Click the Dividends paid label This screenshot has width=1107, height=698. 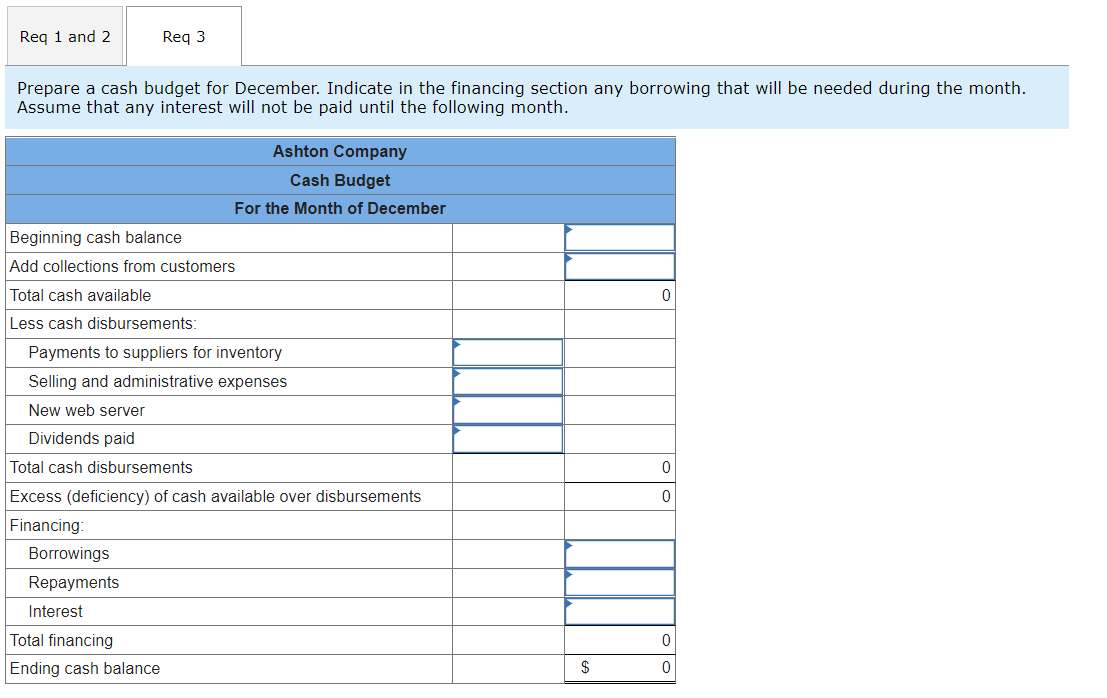pos(81,439)
